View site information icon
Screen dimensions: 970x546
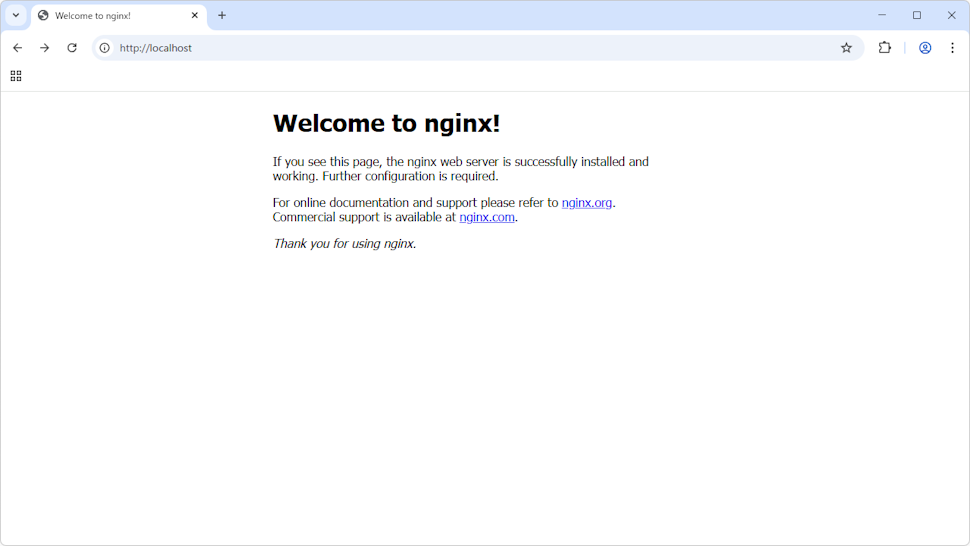[105, 48]
